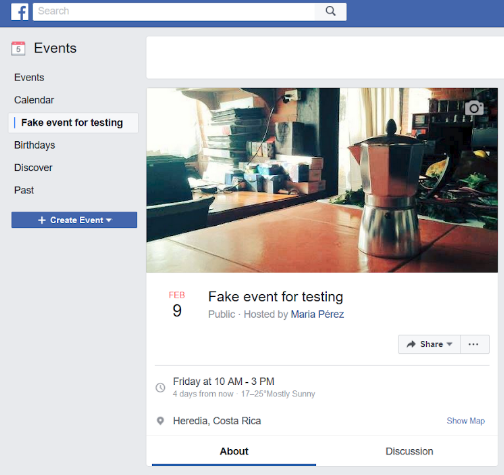Click the location pin icon

[160, 421]
